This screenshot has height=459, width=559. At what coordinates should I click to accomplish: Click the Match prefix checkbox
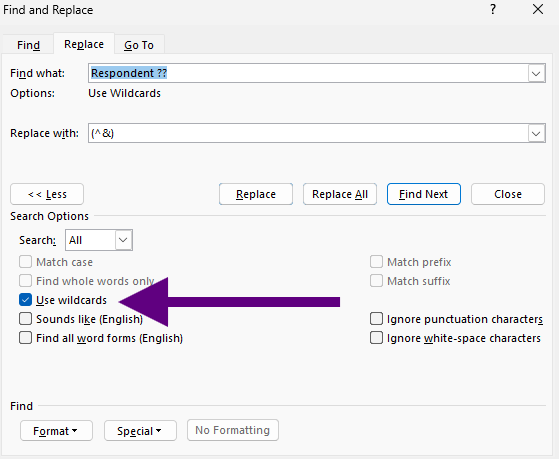click(x=376, y=262)
